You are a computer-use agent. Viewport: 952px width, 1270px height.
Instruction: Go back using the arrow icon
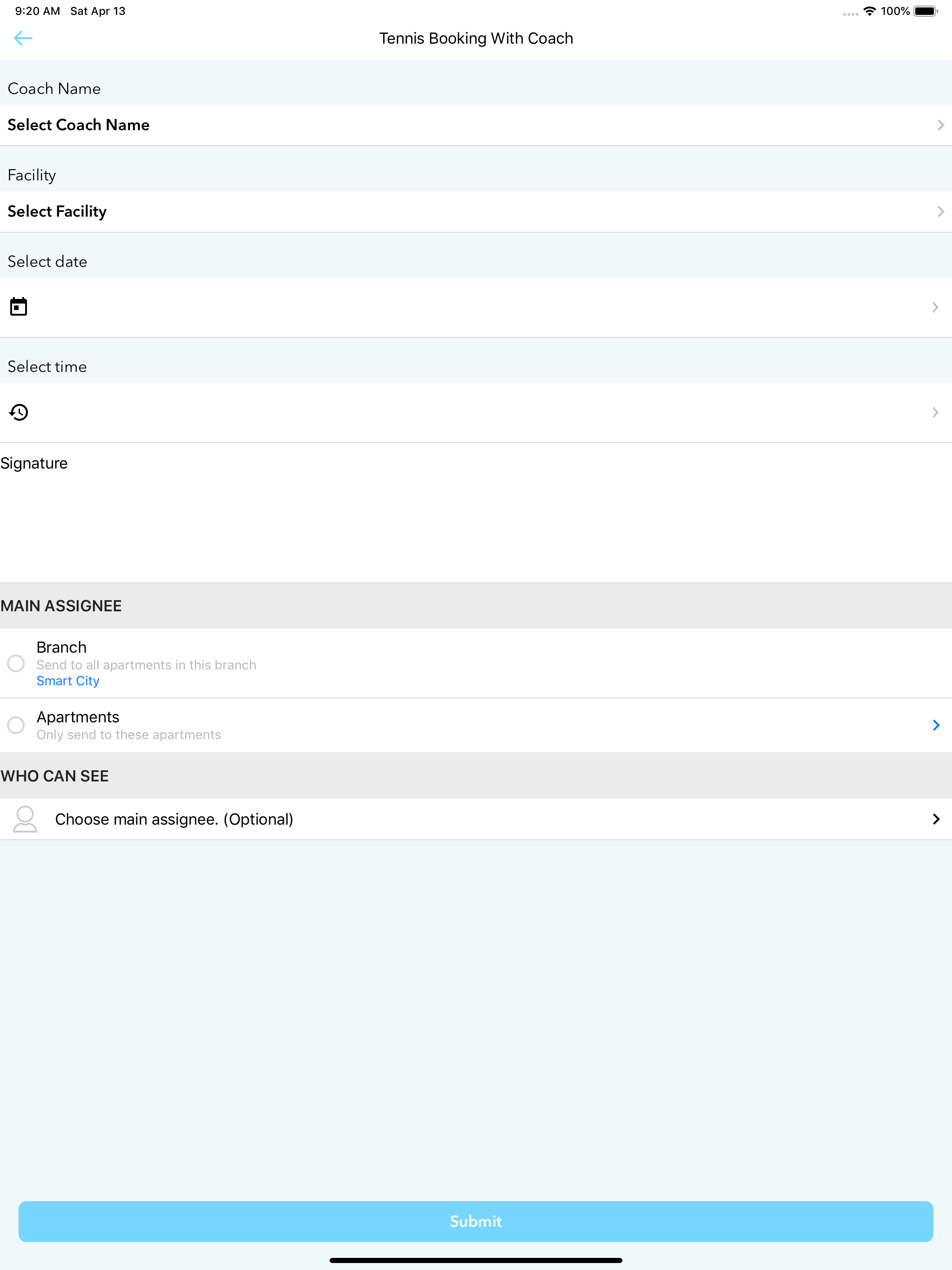coord(23,38)
